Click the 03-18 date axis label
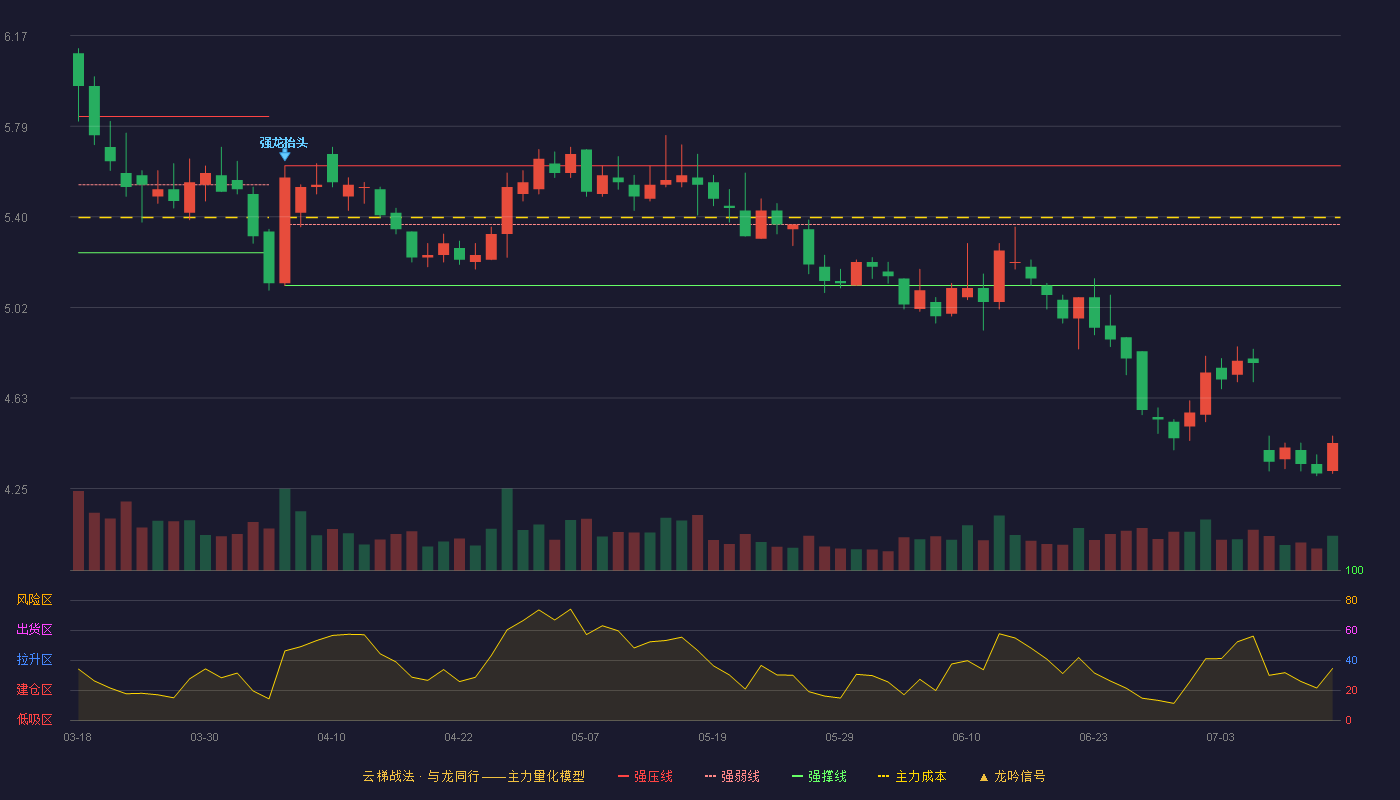 (x=77, y=737)
